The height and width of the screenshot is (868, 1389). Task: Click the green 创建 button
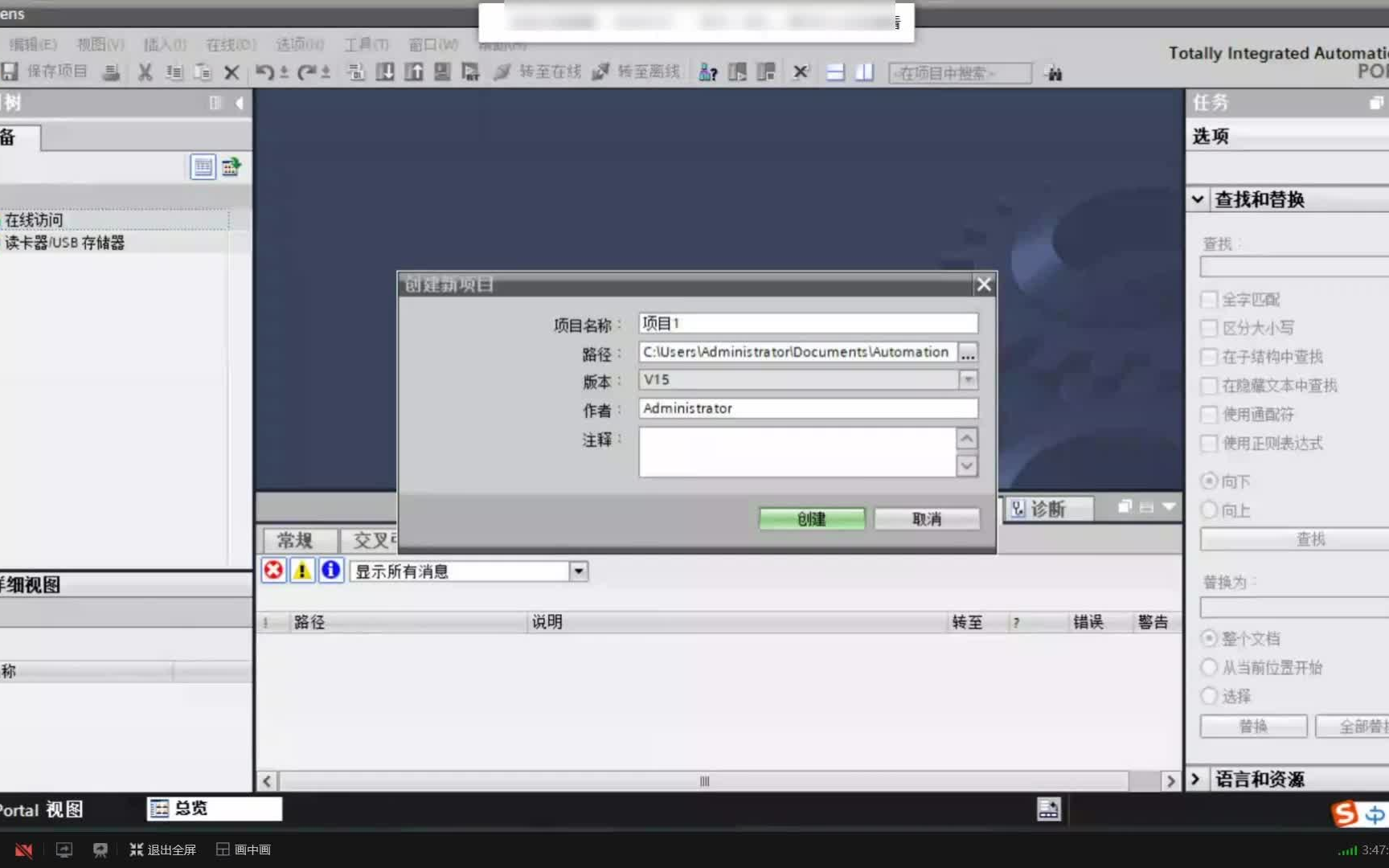pyautogui.click(x=812, y=519)
